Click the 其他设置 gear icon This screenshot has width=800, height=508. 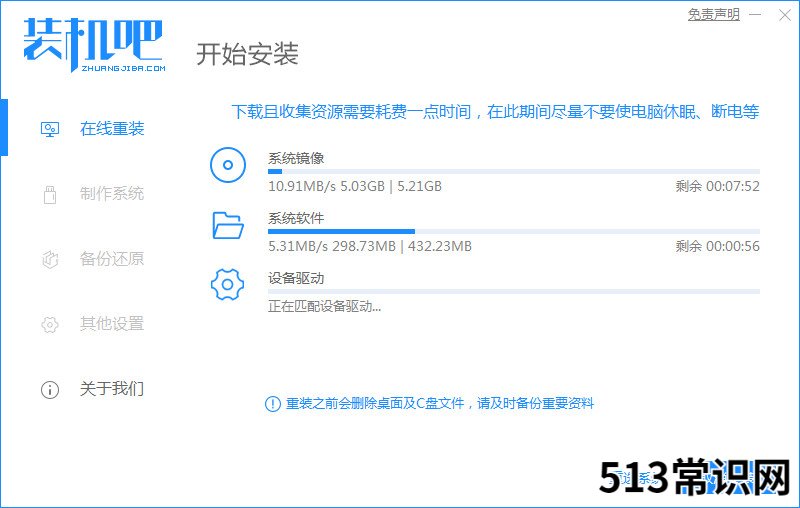coord(50,324)
